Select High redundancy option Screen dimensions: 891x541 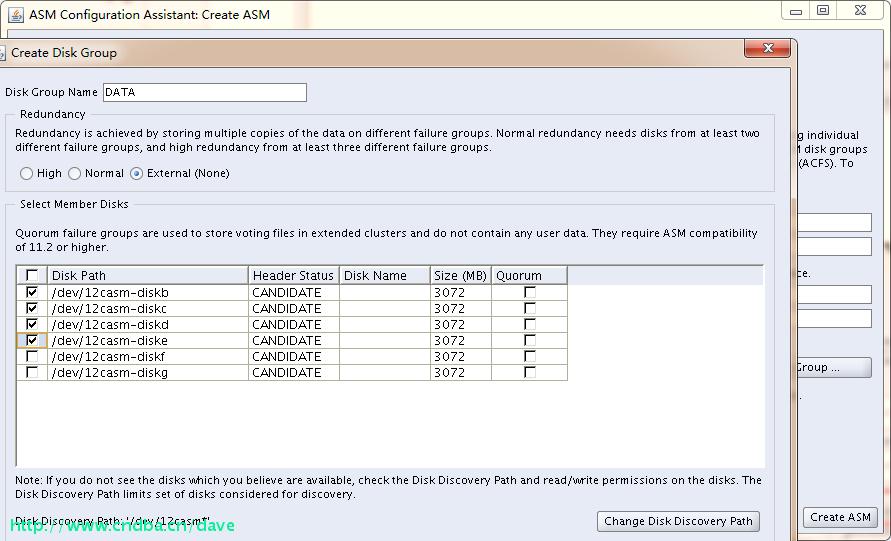click(26, 174)
